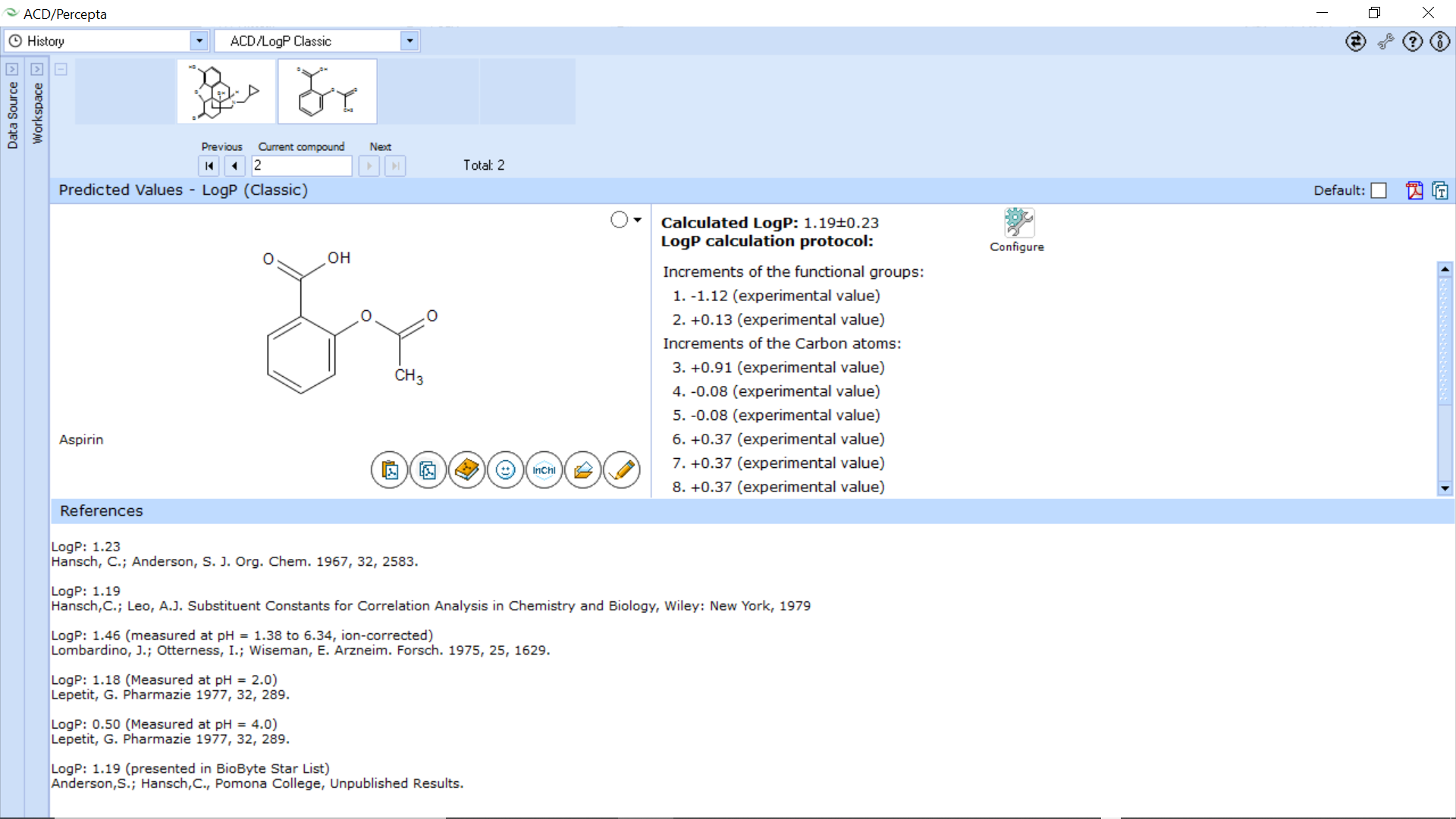
Task: Go to the Previous compound
Action: click(x=234, y=166)
